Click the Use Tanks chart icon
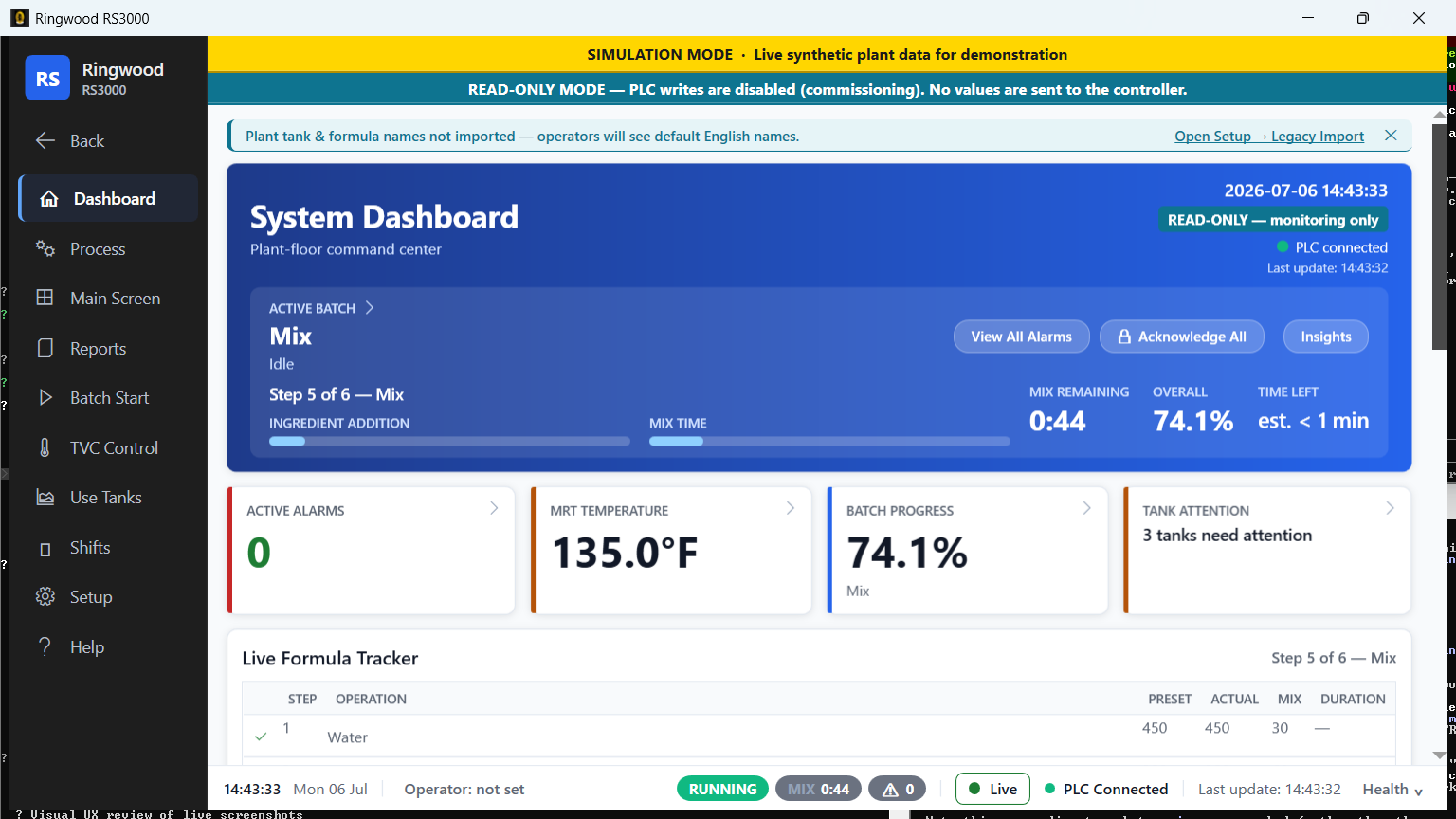The height and width of the screenshot is (819, 1456). click(x=45, y=498)
